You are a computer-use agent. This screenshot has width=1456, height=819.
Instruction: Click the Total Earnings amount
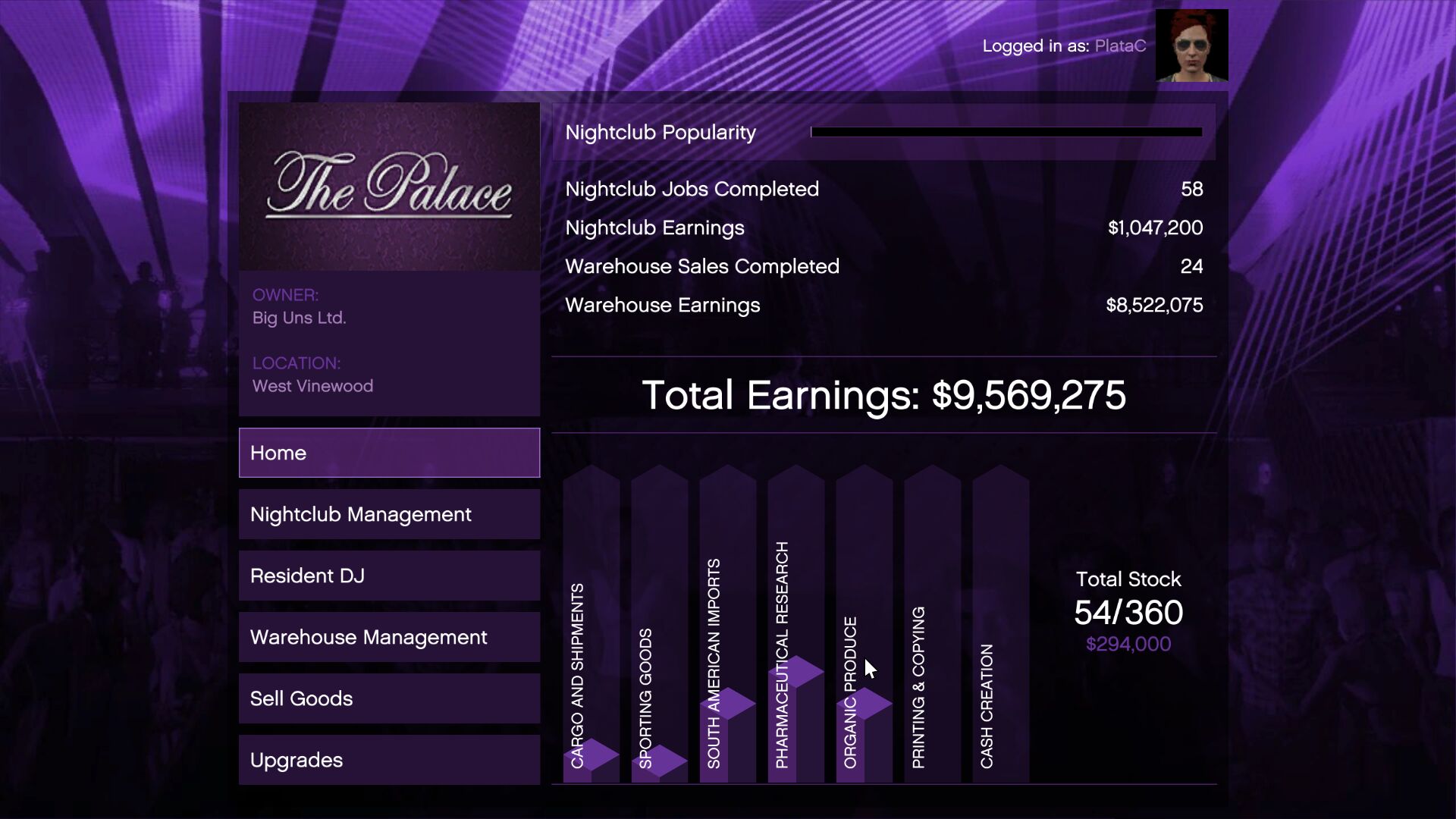1028,395
